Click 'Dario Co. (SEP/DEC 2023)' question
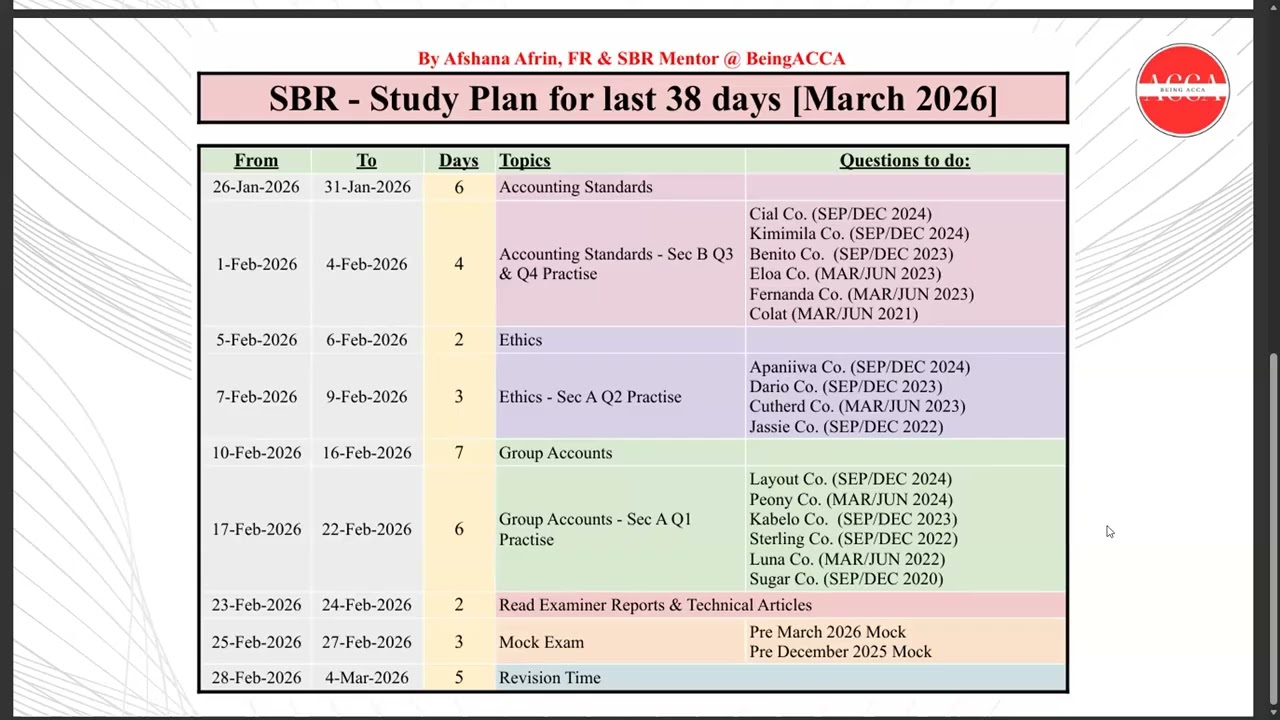This screenshot has width=1280, height=720. (846, 387)
